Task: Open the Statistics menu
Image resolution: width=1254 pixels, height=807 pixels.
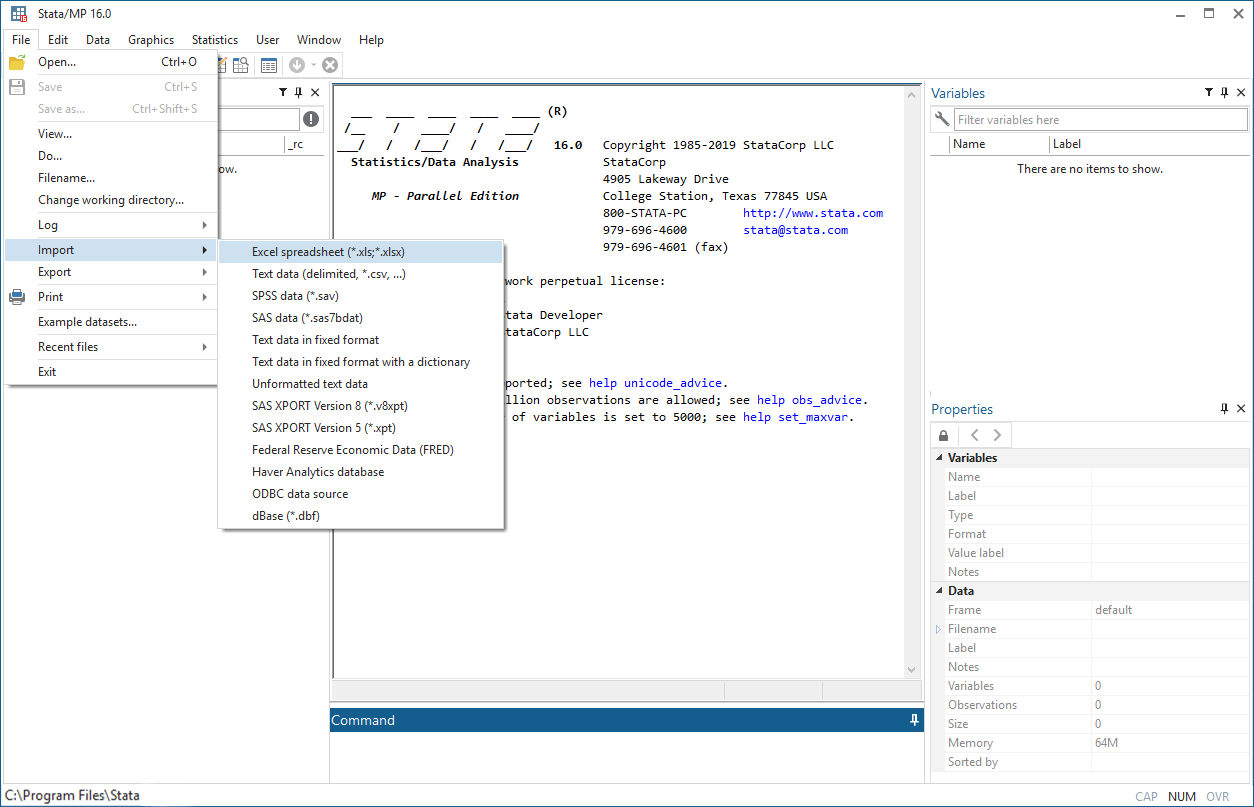Action: 214,40
